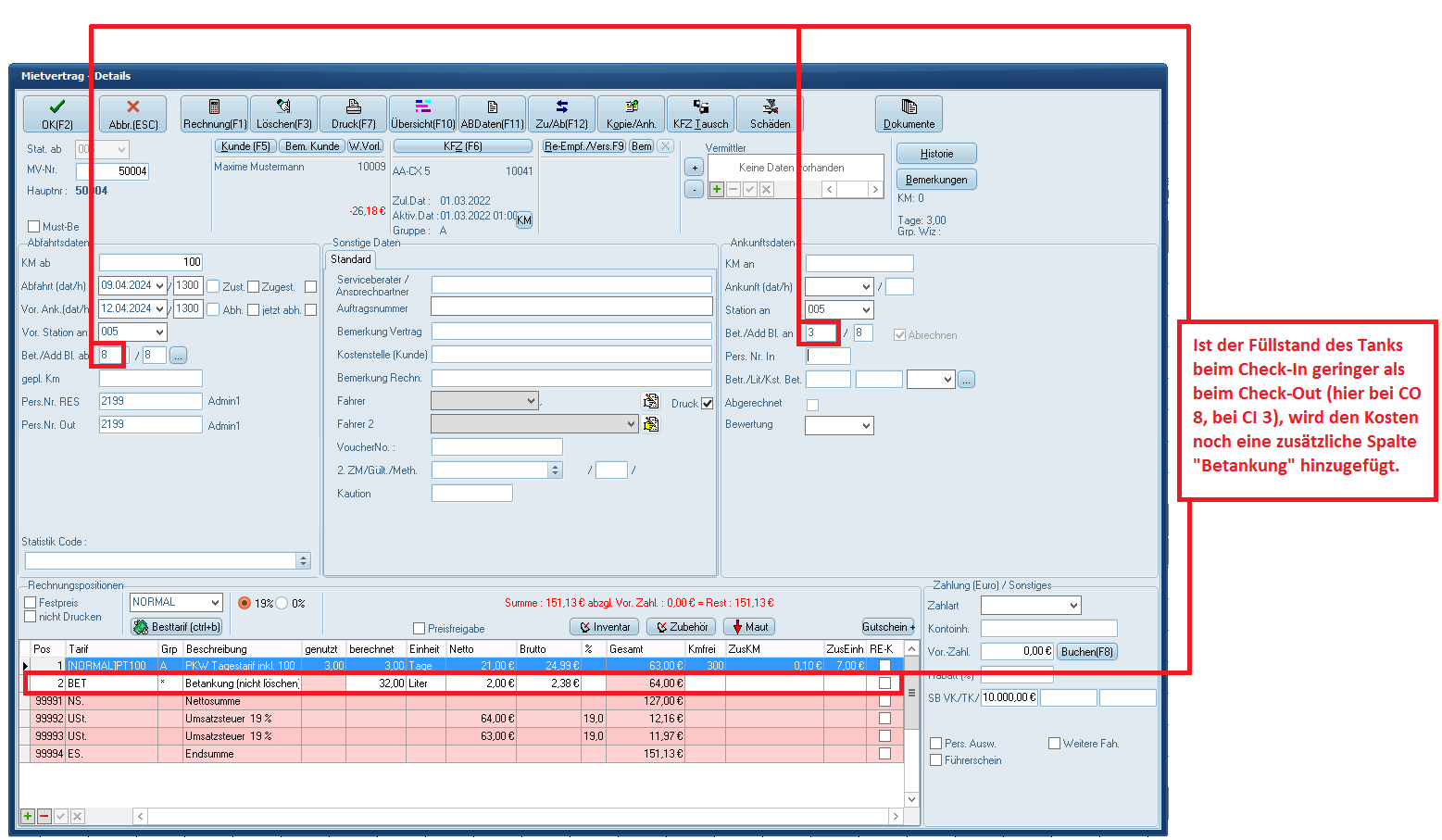Select the 0% tax radio button
Image resolution: width=1442 pixels, height=840 pixels.
click(282, 603)
